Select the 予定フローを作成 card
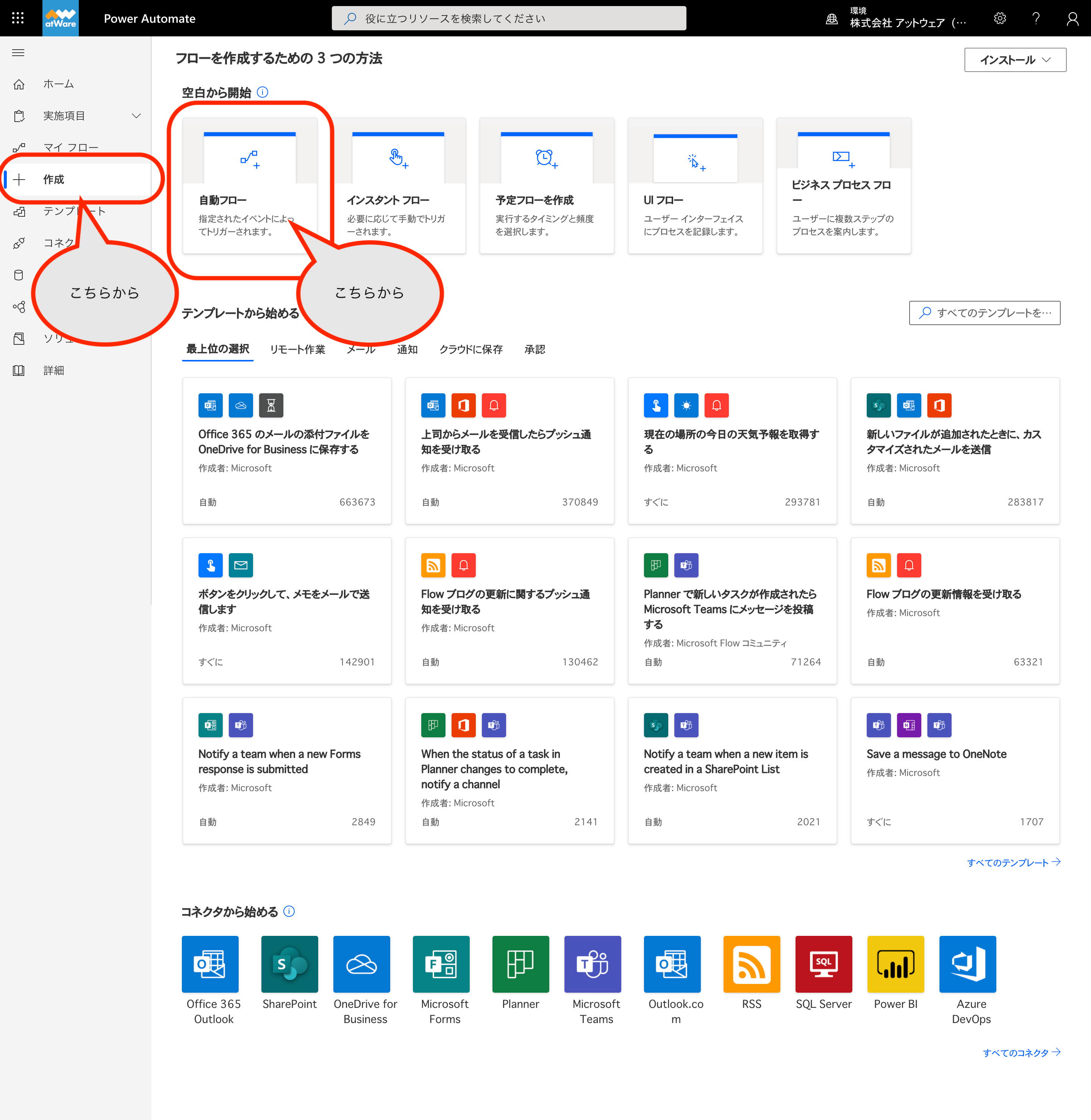This screenshot has height=1120, width=1091. click(547, 186)
